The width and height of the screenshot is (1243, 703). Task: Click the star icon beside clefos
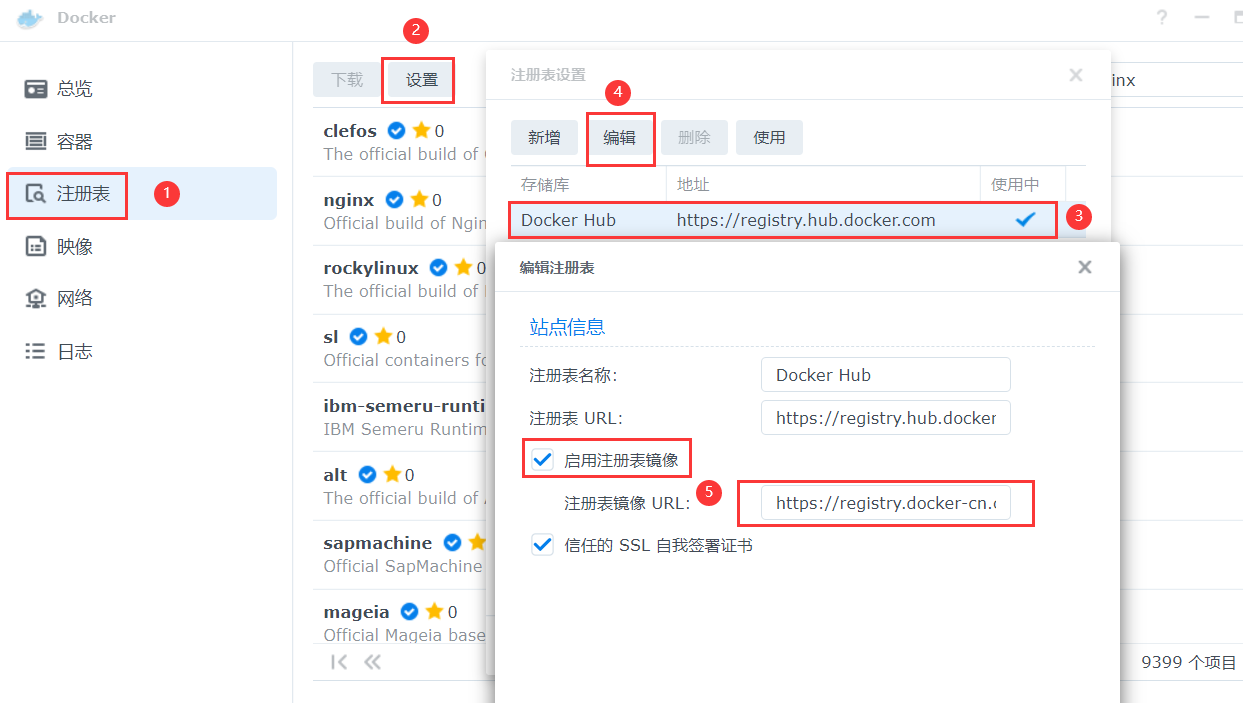click(421, 130)
